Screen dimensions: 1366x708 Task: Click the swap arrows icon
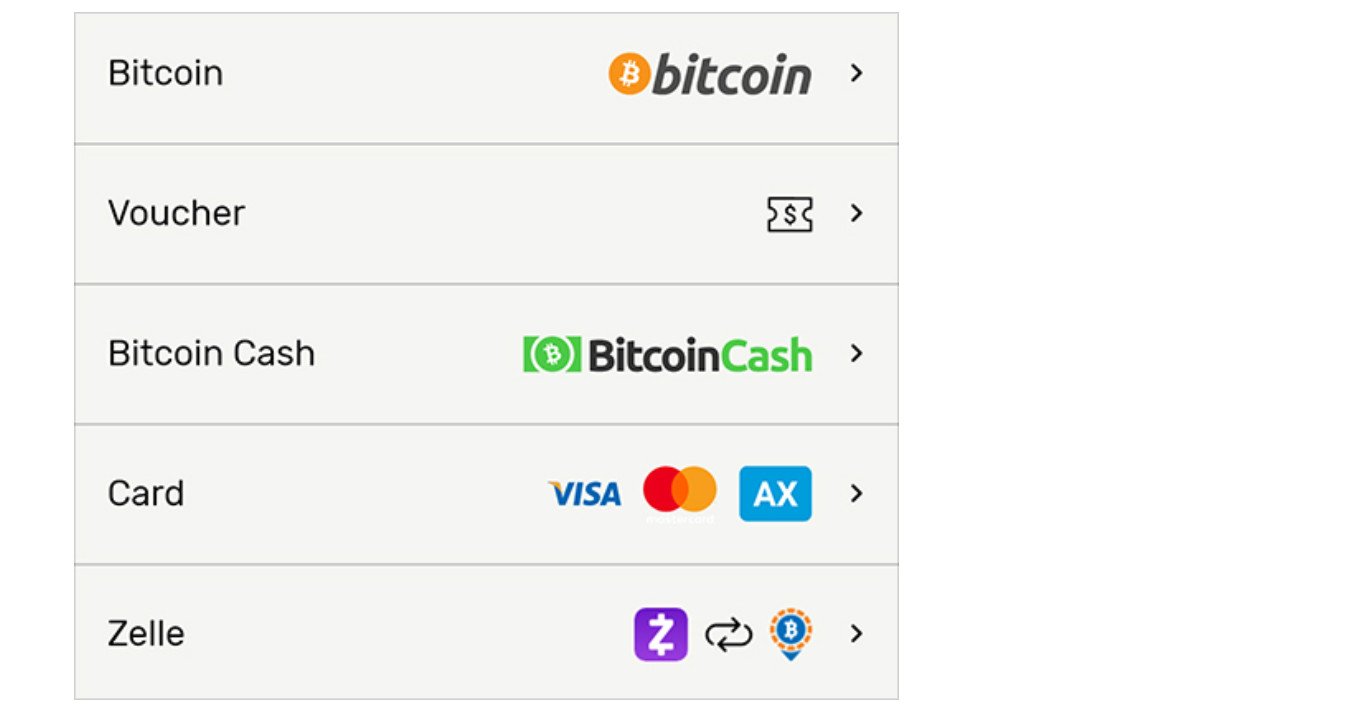(x=728, y=634)
